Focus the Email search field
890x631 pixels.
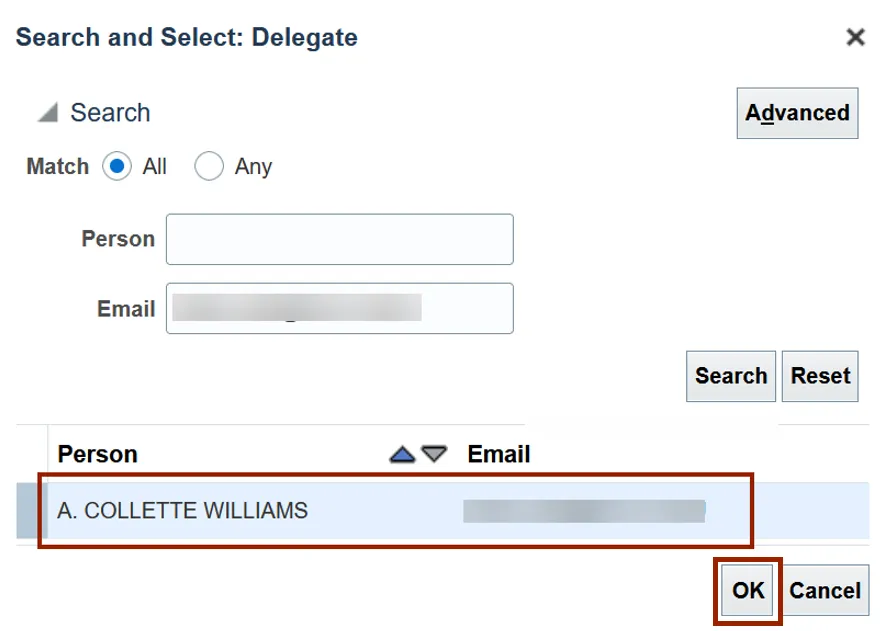[x=339, y=308]
